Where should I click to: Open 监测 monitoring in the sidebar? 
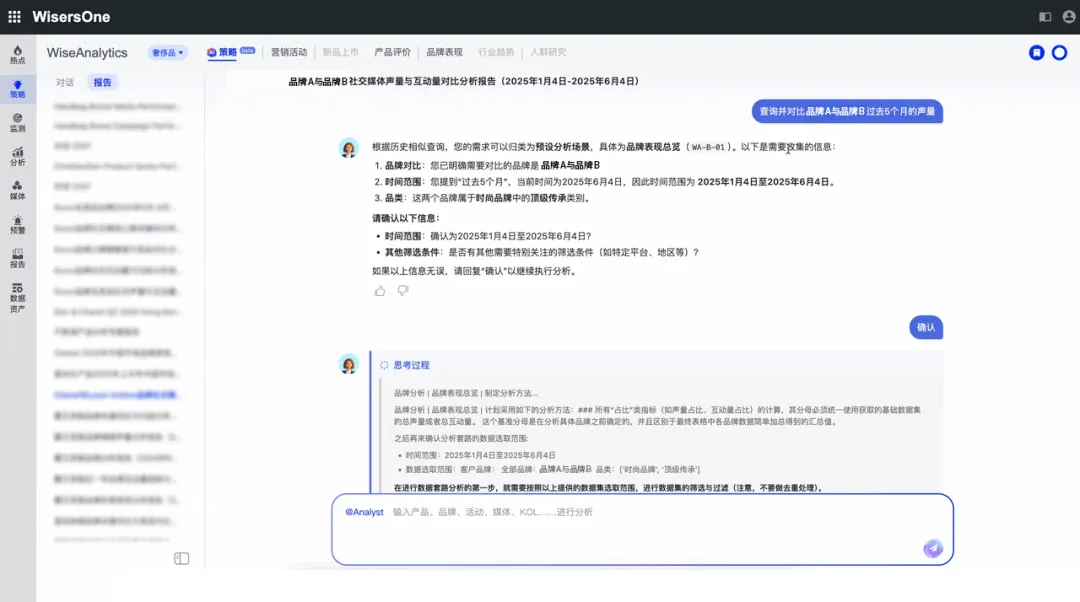[17, 122]
